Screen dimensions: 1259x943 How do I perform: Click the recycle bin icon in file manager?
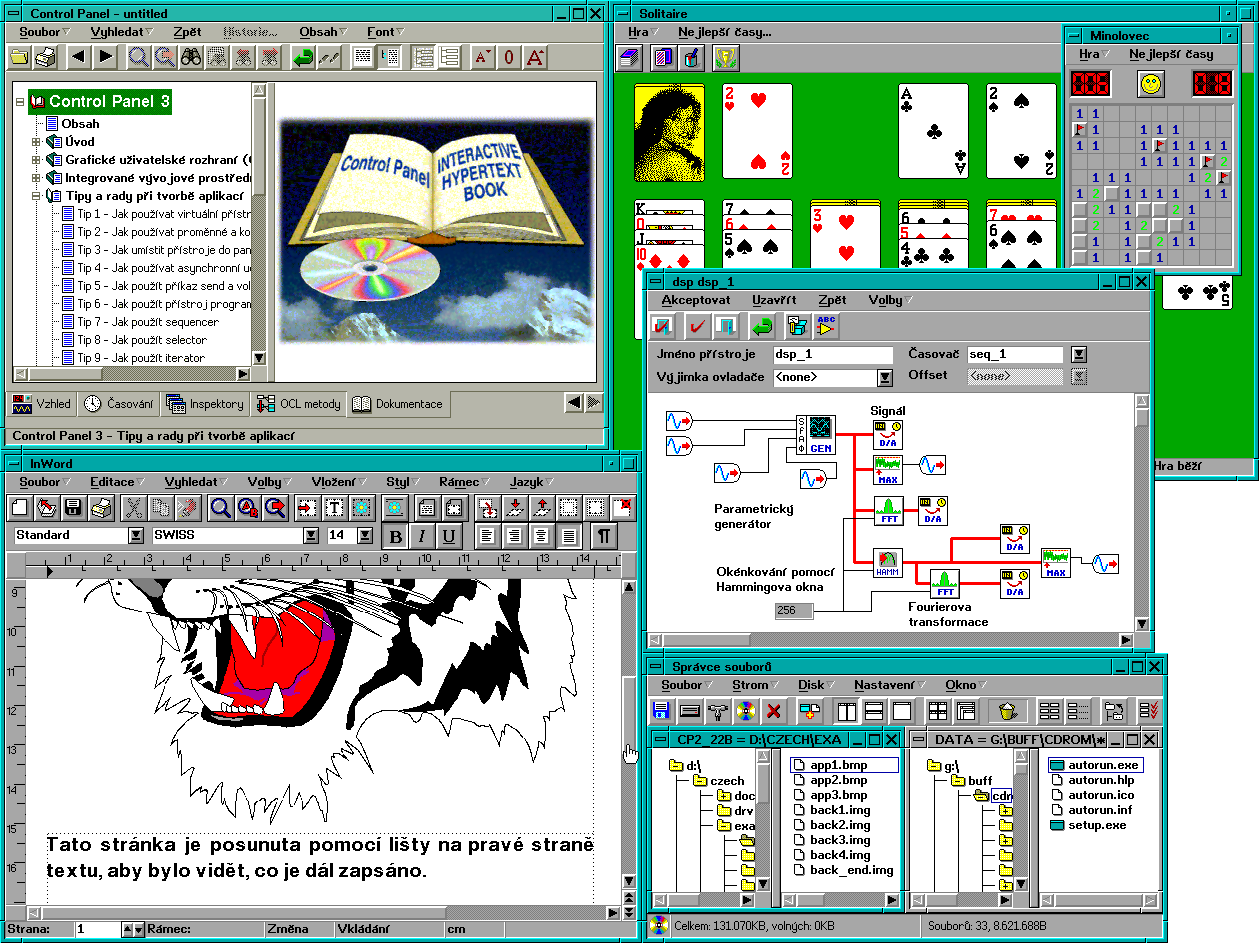1008,711
